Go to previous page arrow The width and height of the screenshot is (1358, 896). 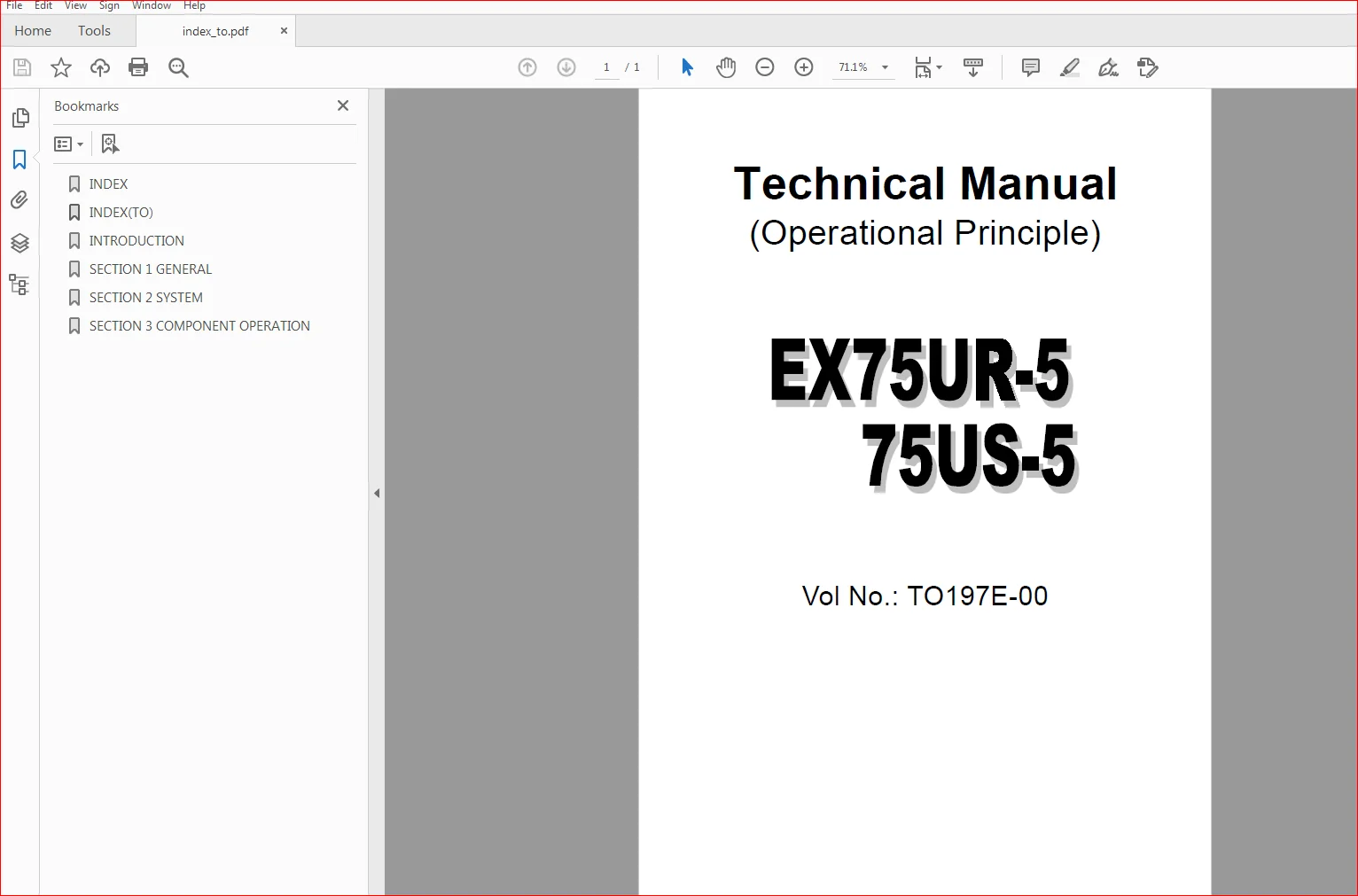[x=527, y=67]
